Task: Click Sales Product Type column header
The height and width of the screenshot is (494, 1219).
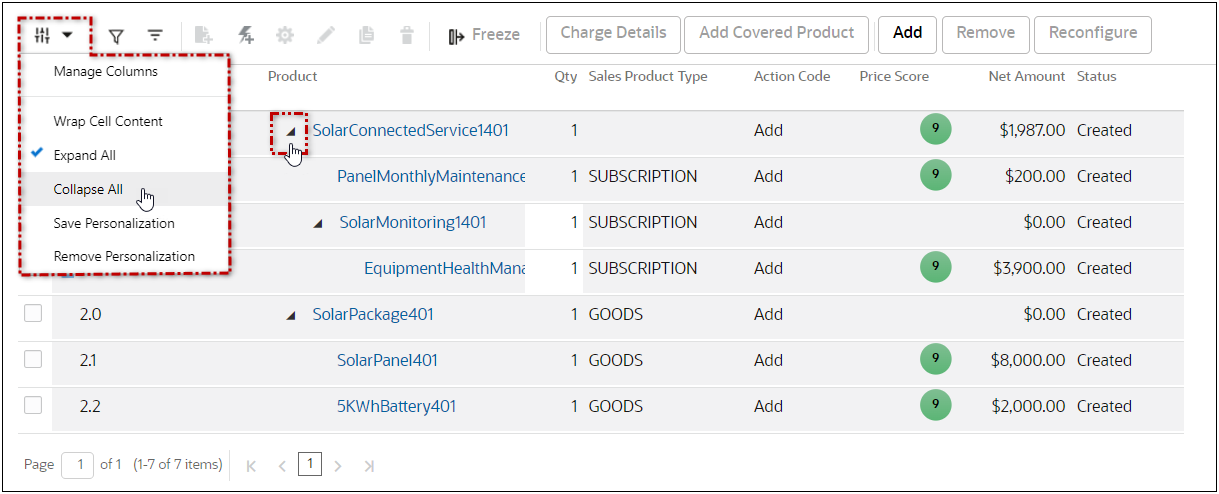Action: coord(648,76)
